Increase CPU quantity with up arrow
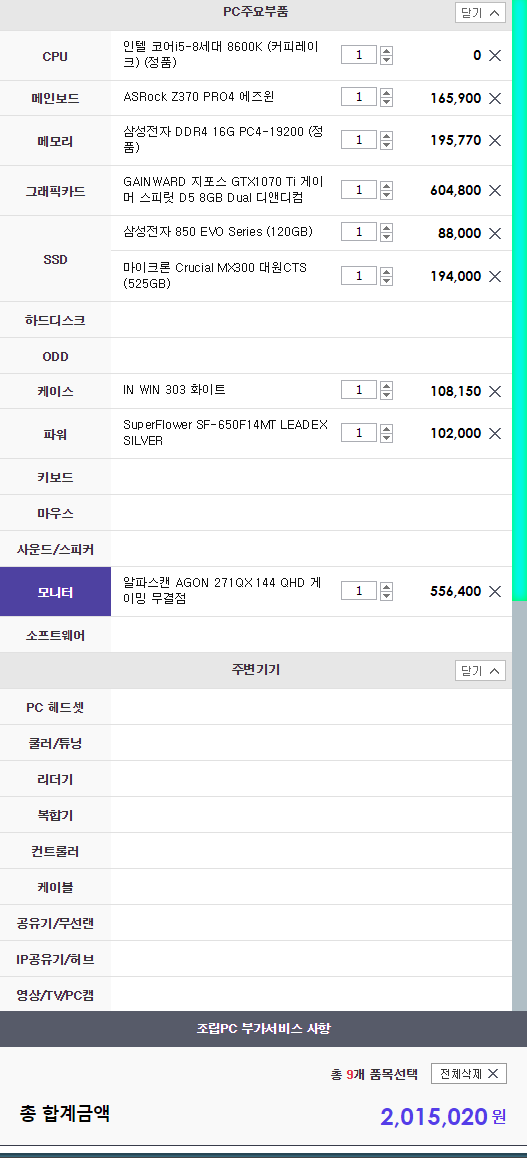This screenshot has width=527, height=1158. (x=387, y=50)
